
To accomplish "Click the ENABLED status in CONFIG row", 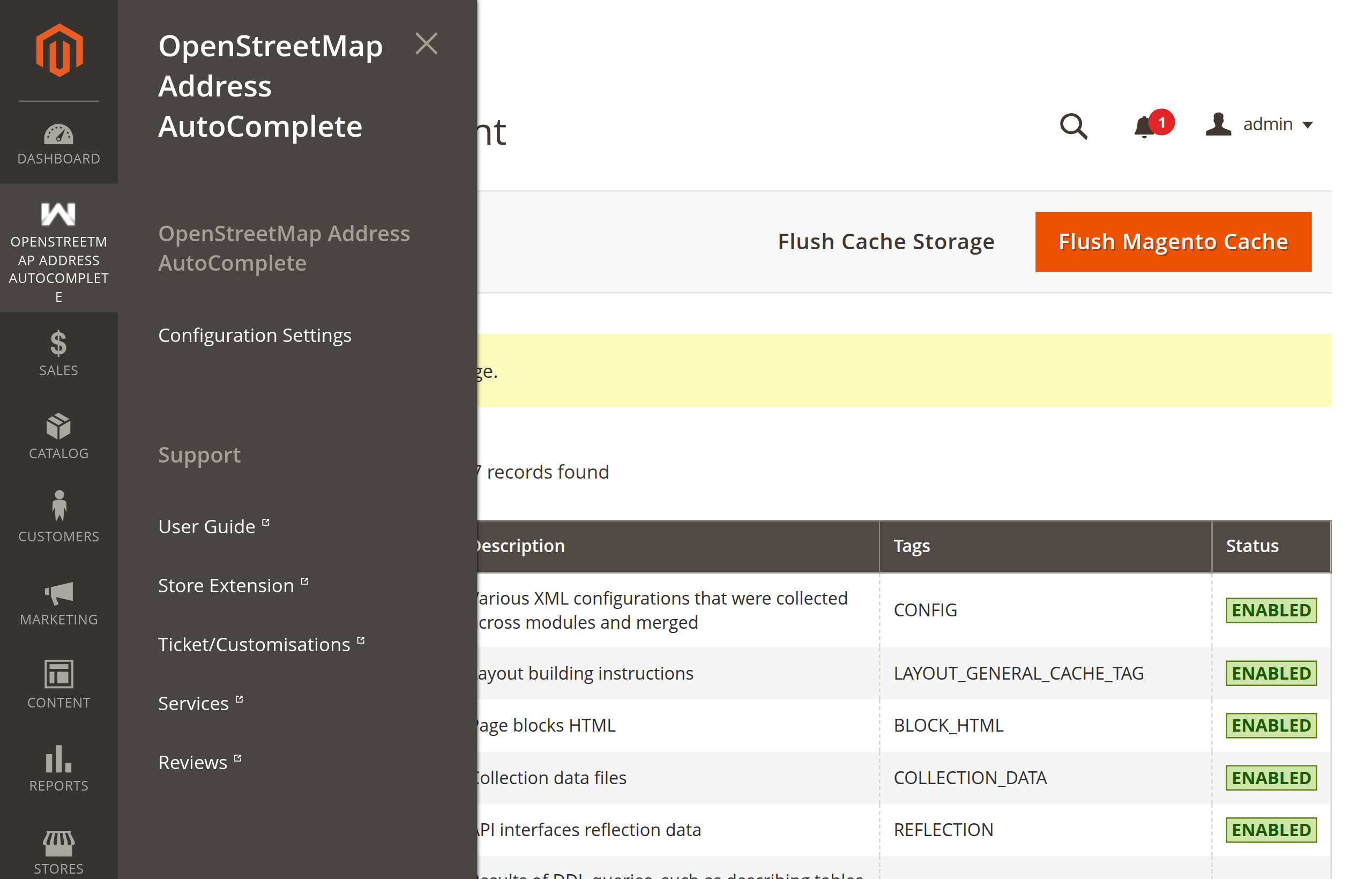I will tap(1271, 610).
